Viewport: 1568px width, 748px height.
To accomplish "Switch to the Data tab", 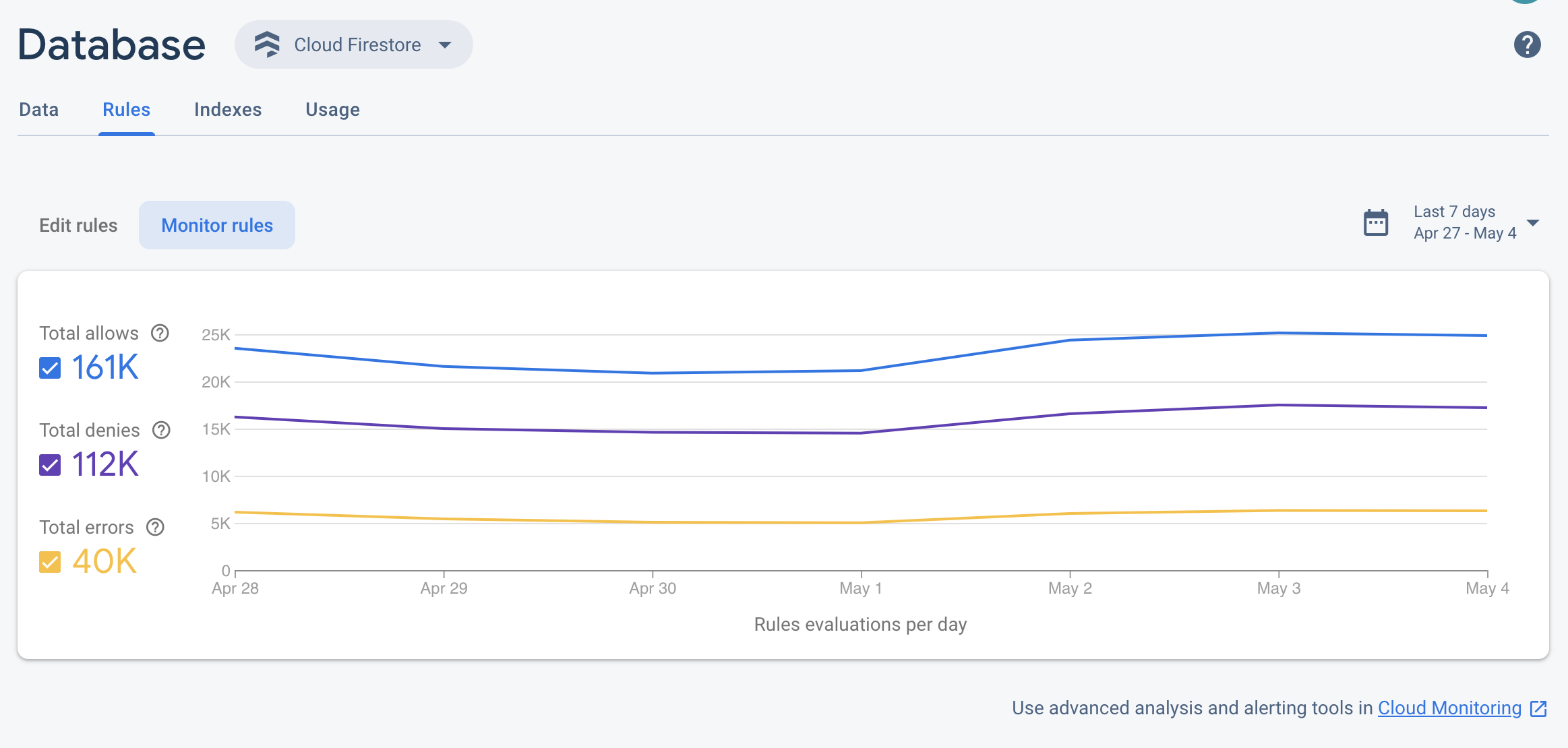I will click(39, 109).
